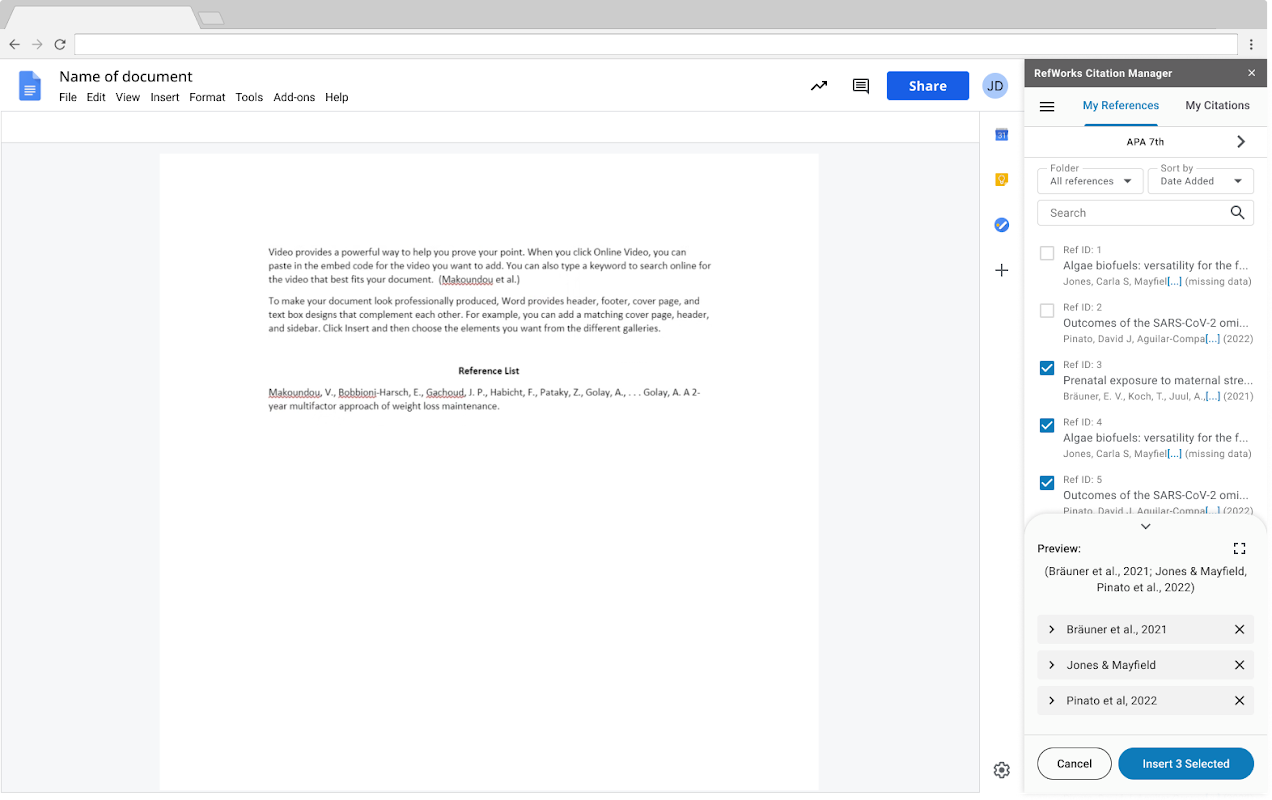Screen dimensions: 1272x800
Task: Open the RefWorks hamburger menu
Action: coord(1047,106)
